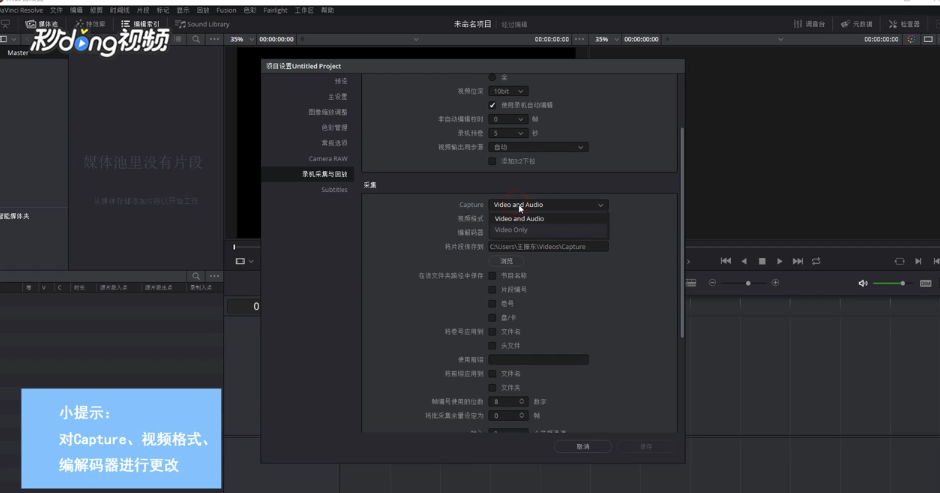Open the left viewer 35% zoom dropdown
This screenshot has height=493, width=940.
click(242, 39)
